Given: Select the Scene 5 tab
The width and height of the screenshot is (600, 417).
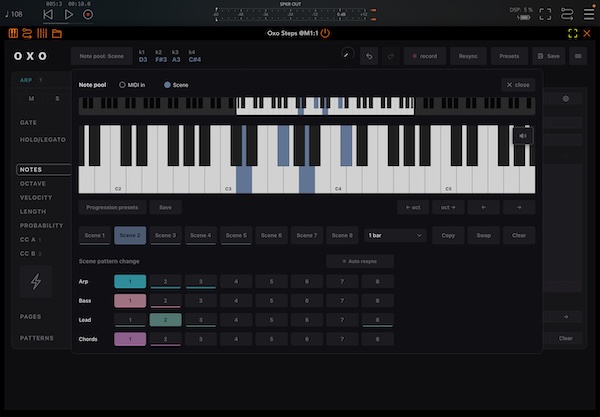Looking at the screenshot, I should point(236,235).
